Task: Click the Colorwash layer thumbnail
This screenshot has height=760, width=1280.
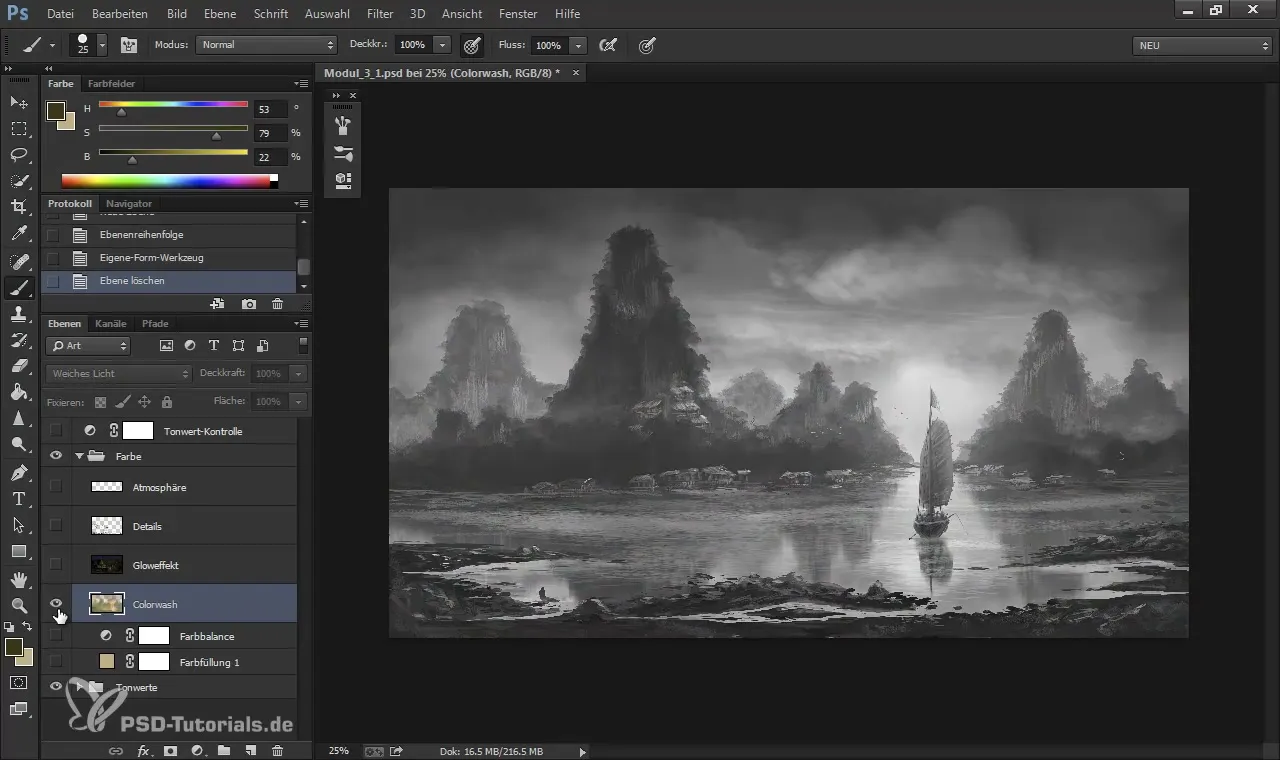Action: (x=106, y=604)
